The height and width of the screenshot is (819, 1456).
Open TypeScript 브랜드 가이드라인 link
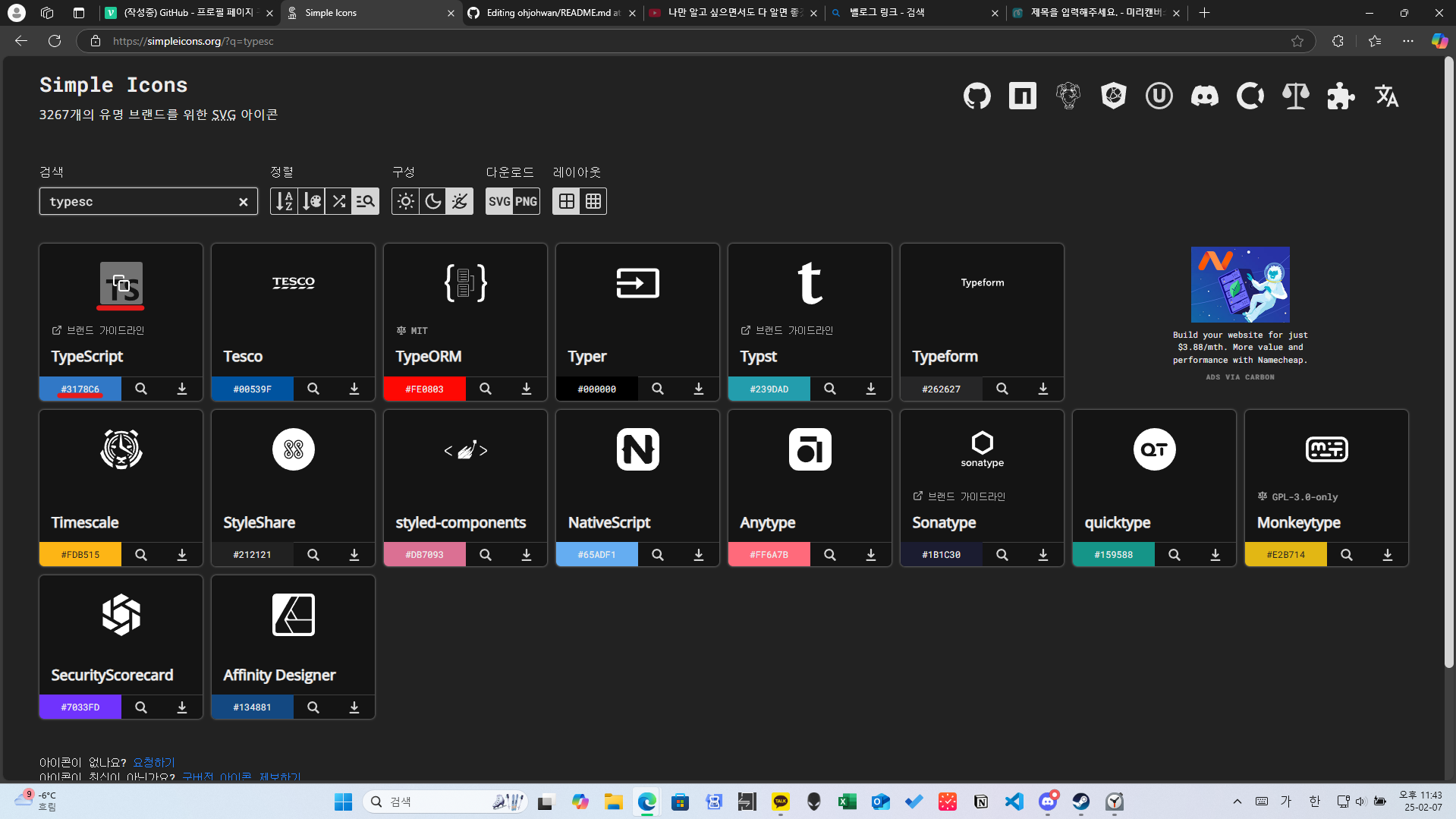(x=98, y=331)
